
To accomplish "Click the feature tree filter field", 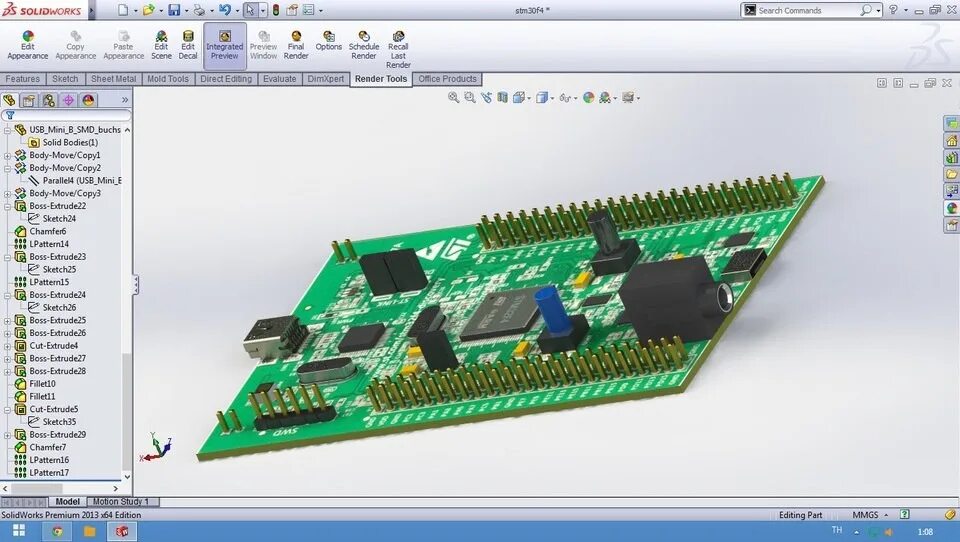I will pyautogui.click(x=66, y=115).
